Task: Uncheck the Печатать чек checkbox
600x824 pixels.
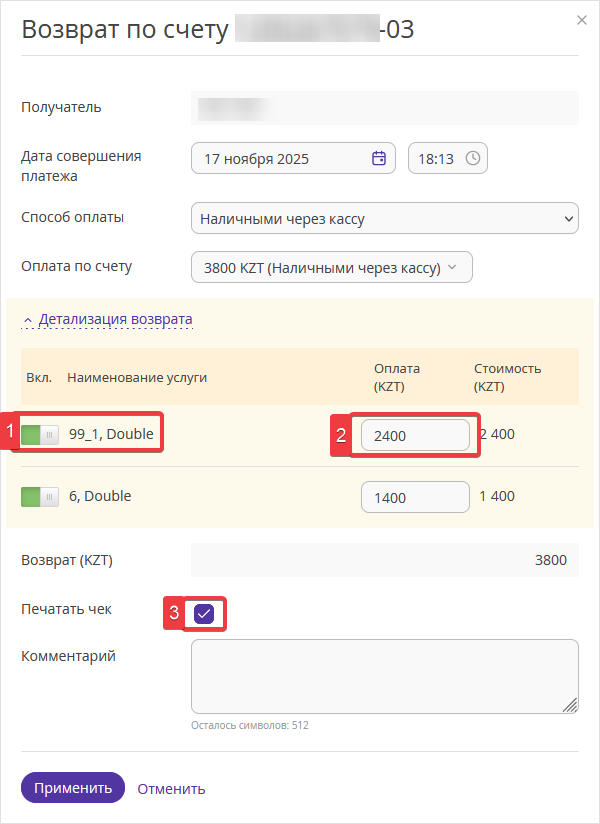Action: [x=205, y=613]
